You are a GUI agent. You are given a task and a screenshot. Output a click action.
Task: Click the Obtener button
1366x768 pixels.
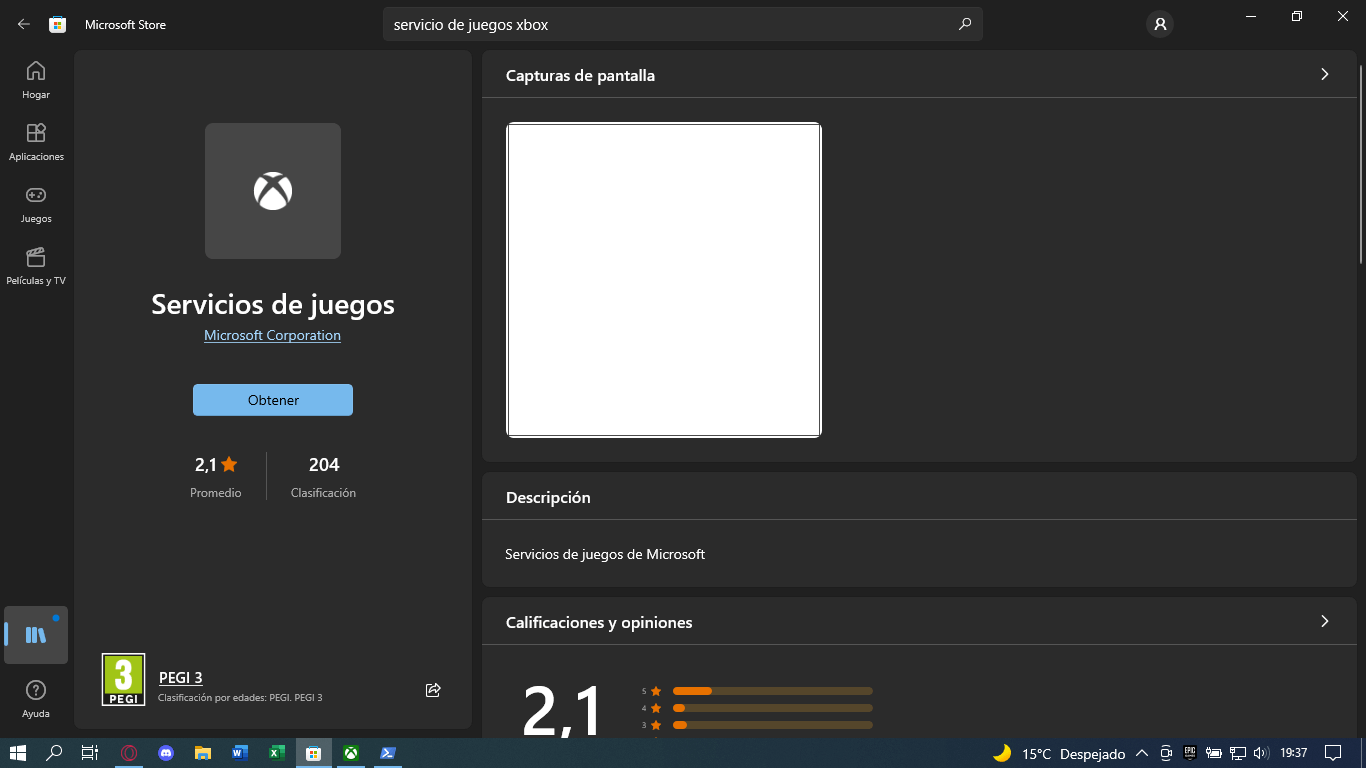click(x=273, y=400)
